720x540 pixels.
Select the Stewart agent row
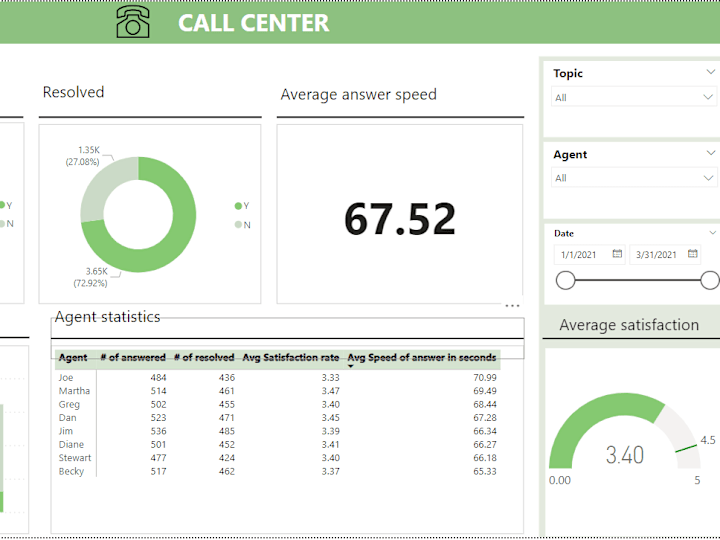277,458
